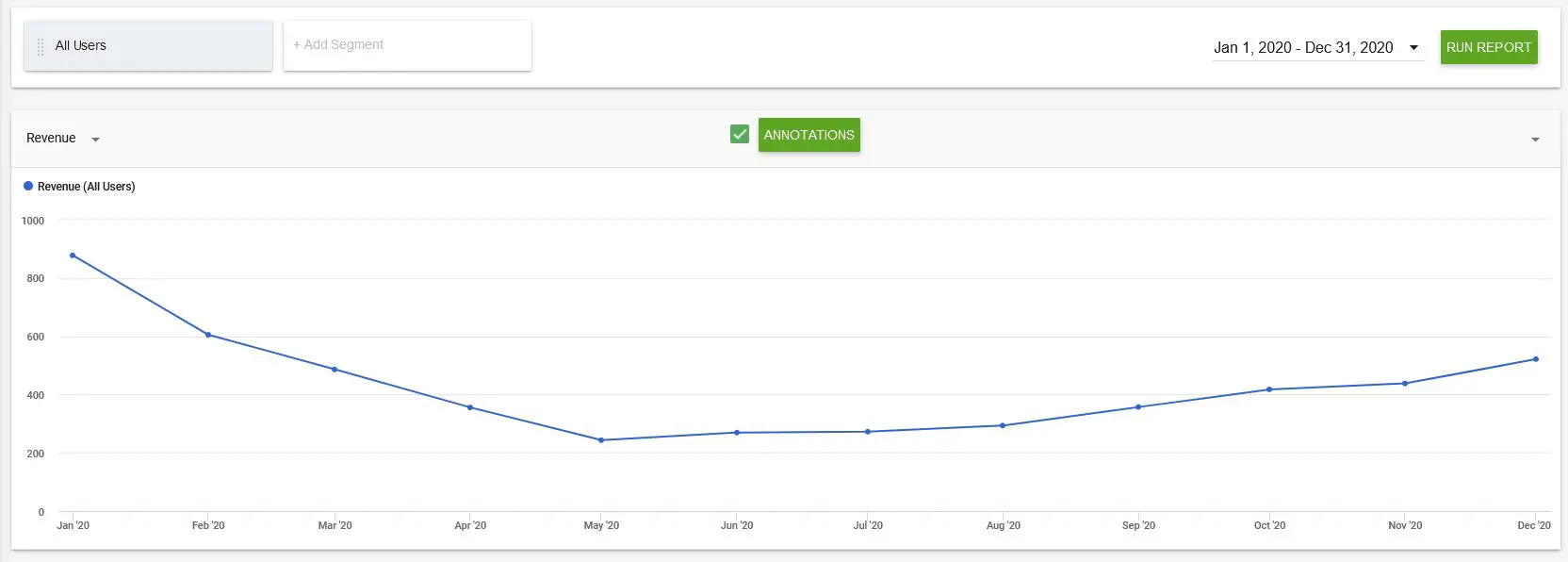1568x562 pixels.
Task: Click the Mar '20 data point
Action: 335,370
